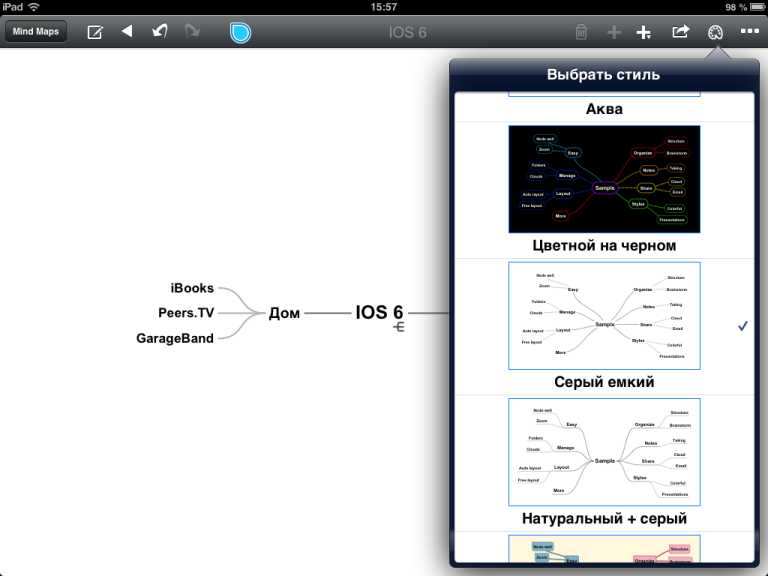Tap the collapse branch icon under IOS 6
Screen dimensions: 768x576
(399, 327)
